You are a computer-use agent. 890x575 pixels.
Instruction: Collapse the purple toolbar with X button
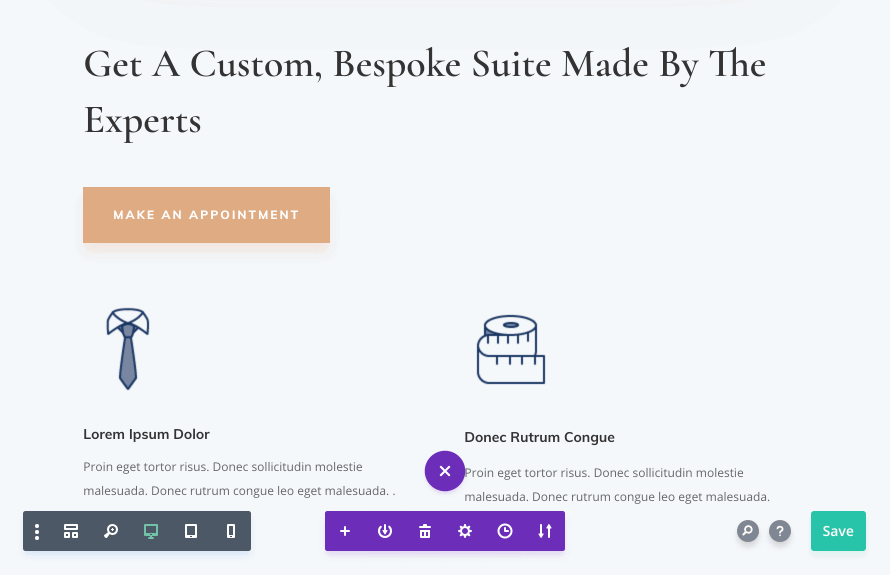coord(445,471)
